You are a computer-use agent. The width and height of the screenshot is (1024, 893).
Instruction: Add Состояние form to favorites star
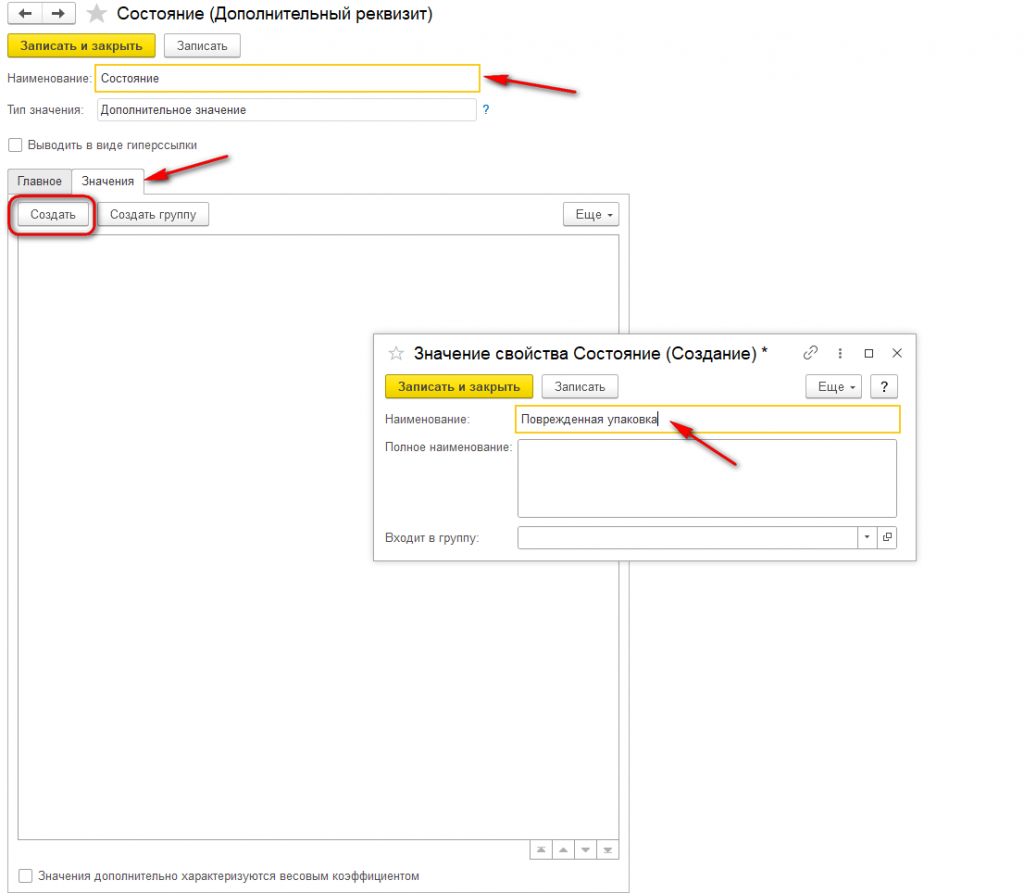[97, 13]
